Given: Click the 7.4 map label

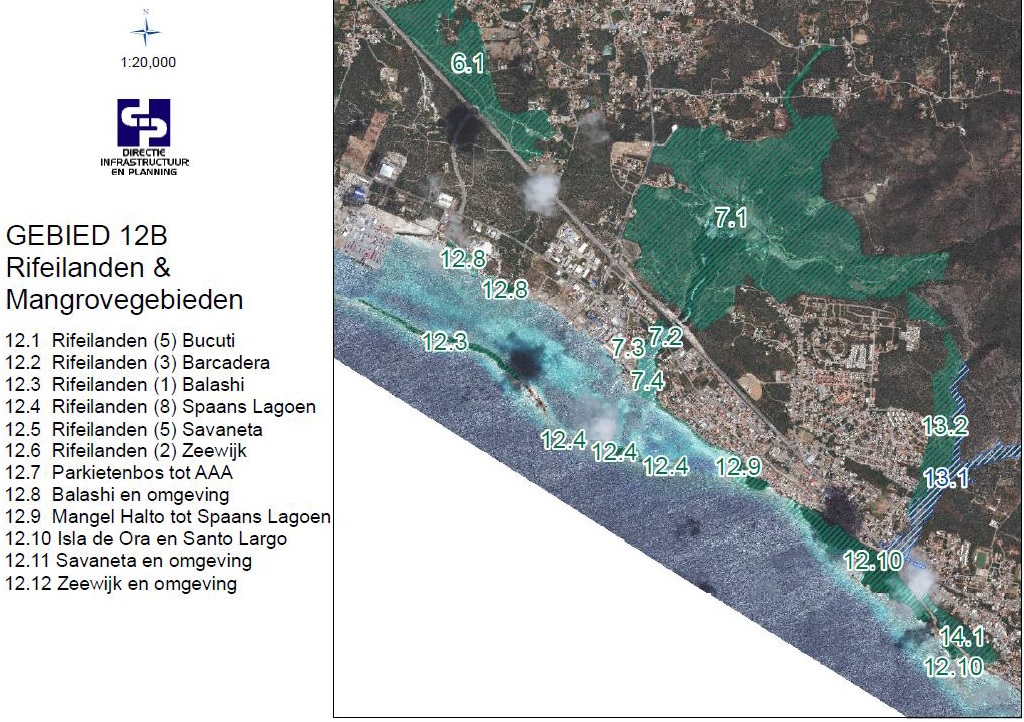Looking at the screenshot, I should point(648,380).
